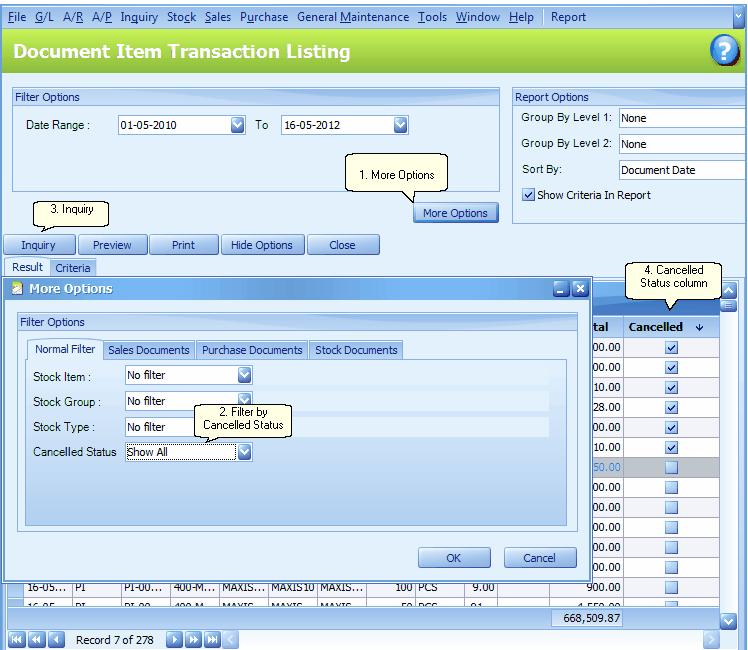Image resolution: width=748 pixels, height=650 pixels.
Task: Click the menu bar overflow arrow
Action: pyautogui.click(x=739, y=17)
